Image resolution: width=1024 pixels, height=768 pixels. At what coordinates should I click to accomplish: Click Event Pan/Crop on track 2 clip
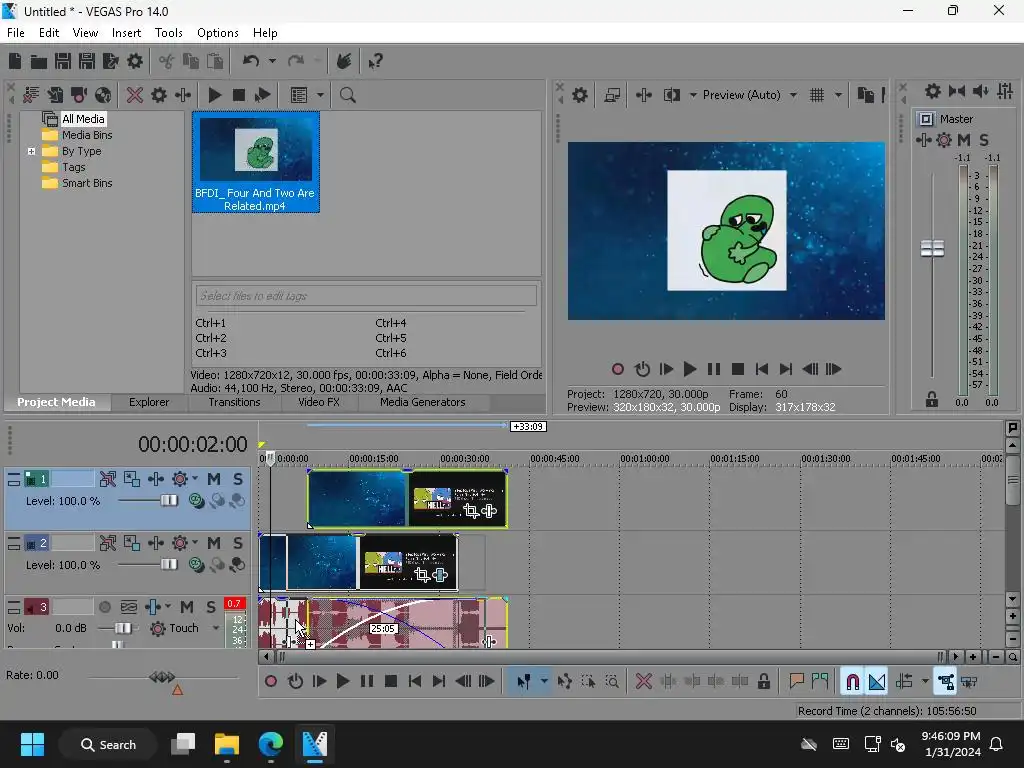tap(423, 575)
